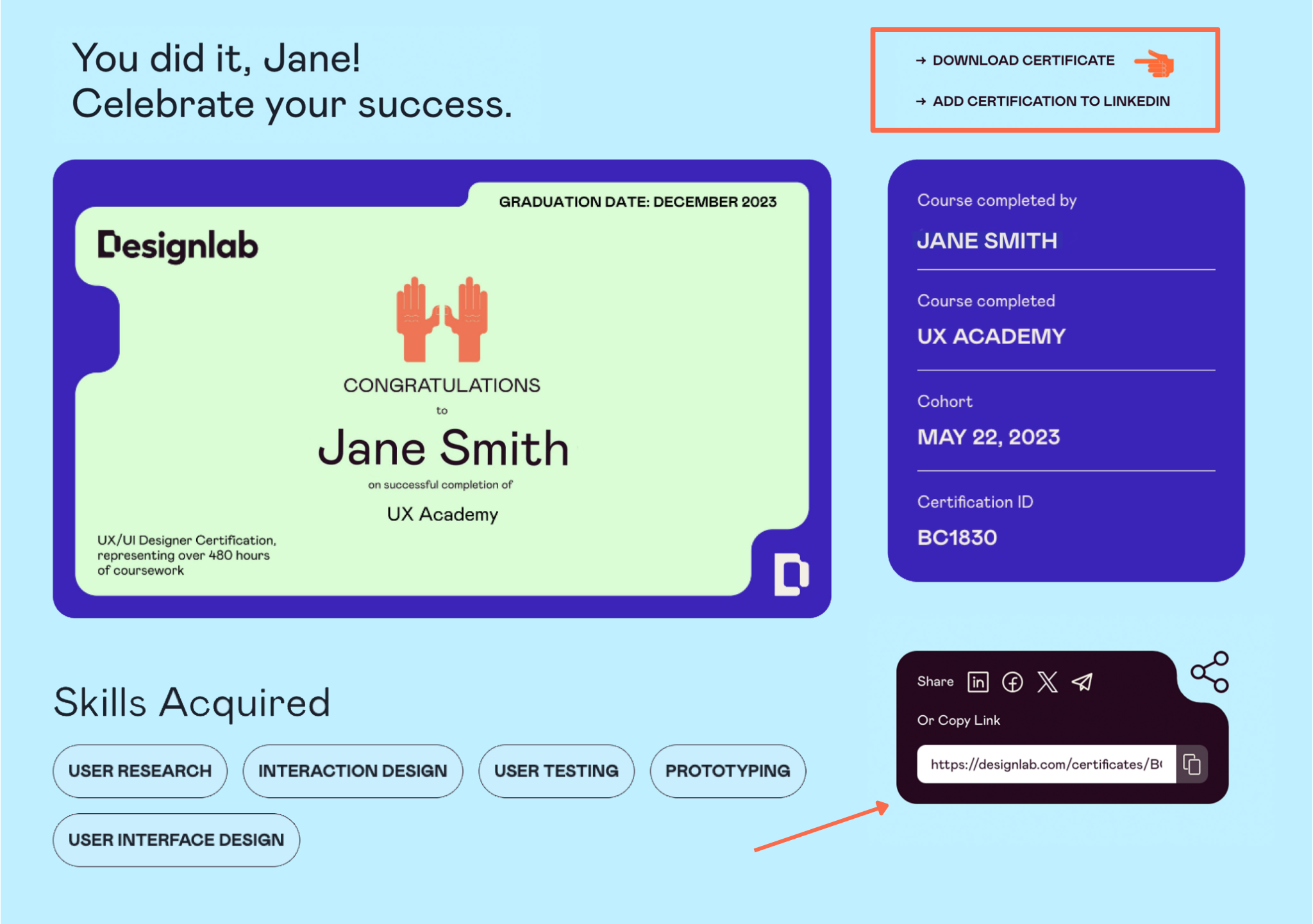Click the Designlab mark on the certificate corner

(x=792, y=573)
